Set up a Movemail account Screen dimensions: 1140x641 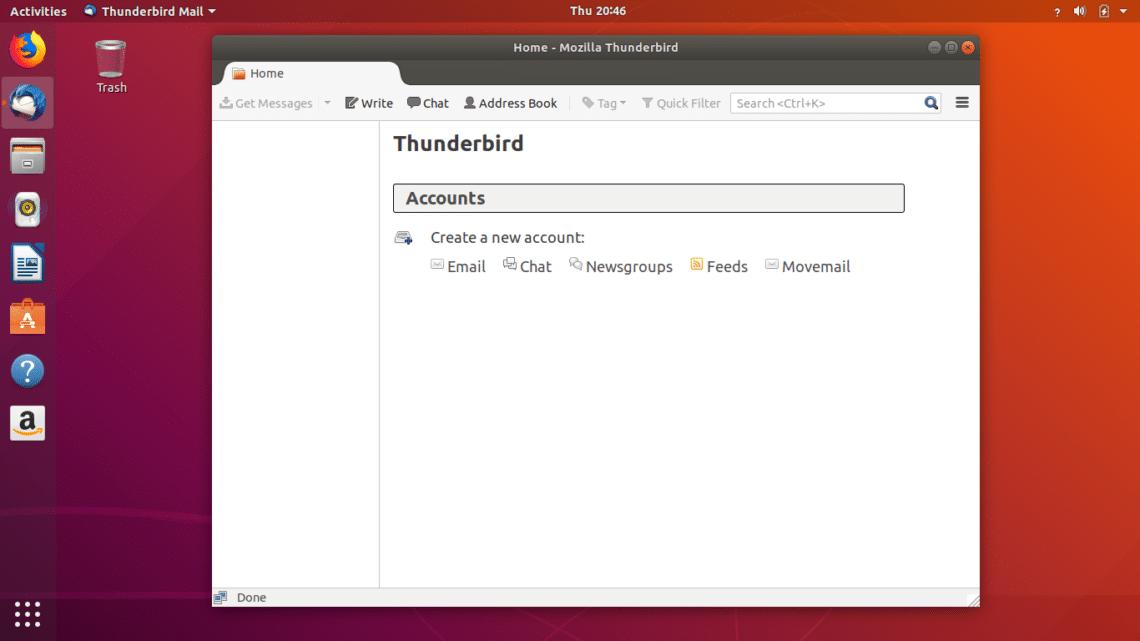[x=808, y=266]
